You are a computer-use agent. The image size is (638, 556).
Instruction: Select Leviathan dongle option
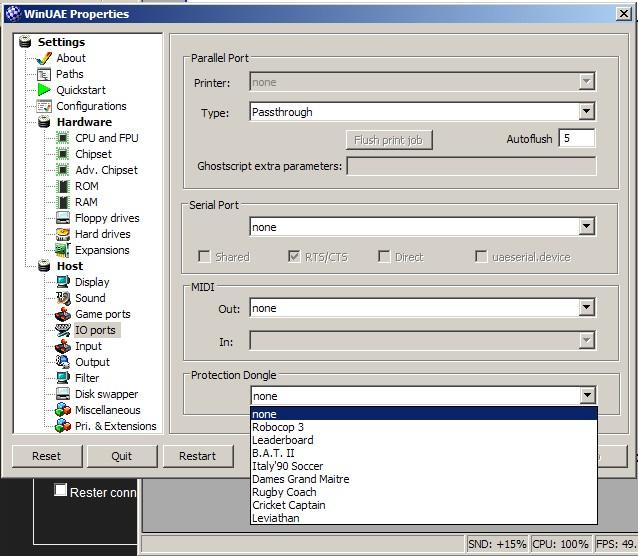tap(424, 518)
